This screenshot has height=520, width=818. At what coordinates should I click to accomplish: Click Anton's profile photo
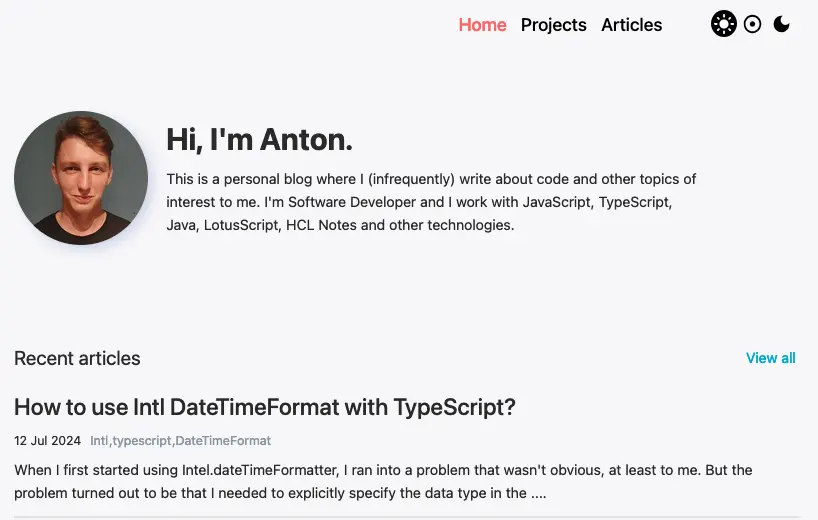[81, 178]
